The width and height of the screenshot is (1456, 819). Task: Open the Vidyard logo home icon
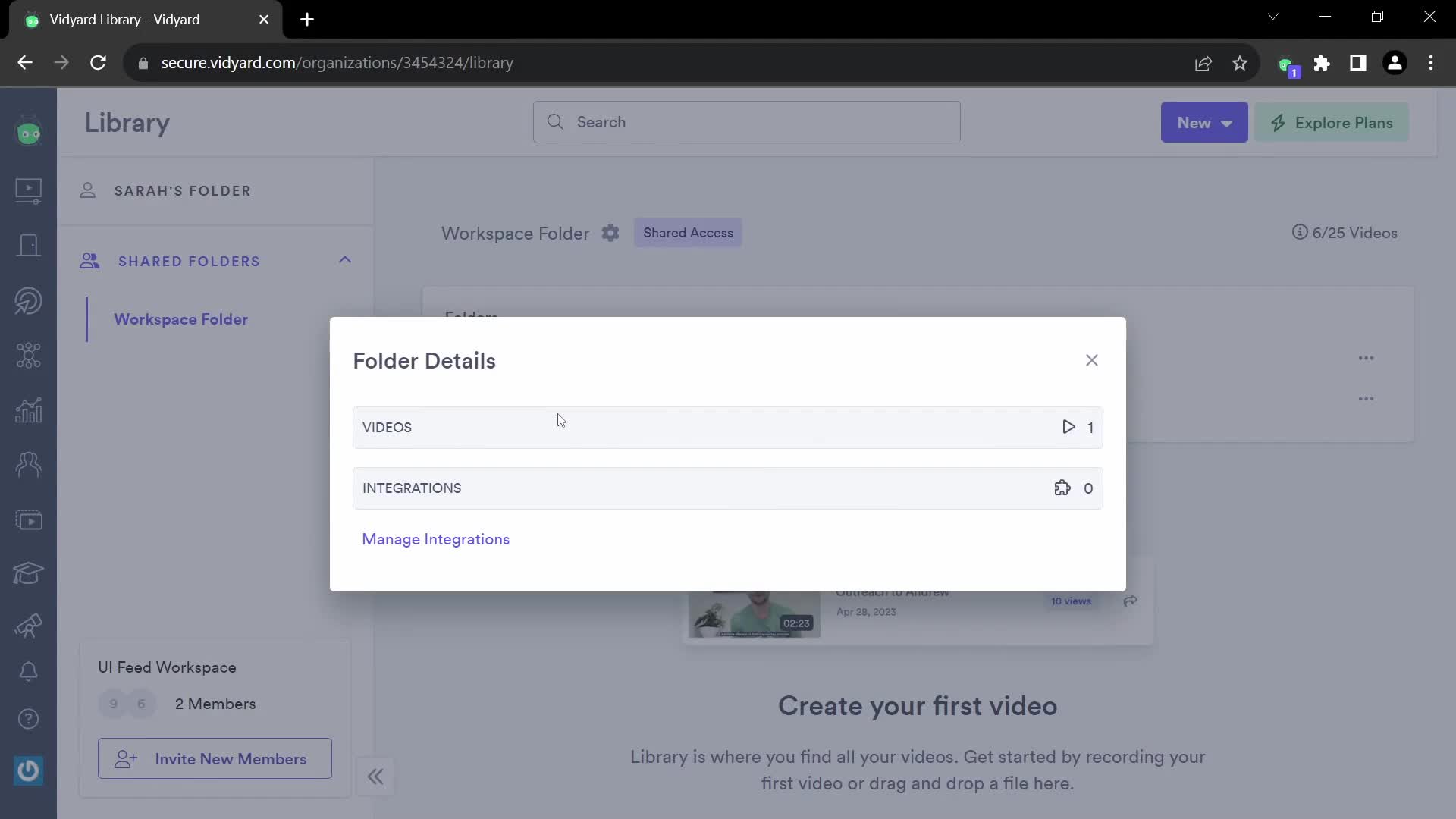click(x=29, y=132)
